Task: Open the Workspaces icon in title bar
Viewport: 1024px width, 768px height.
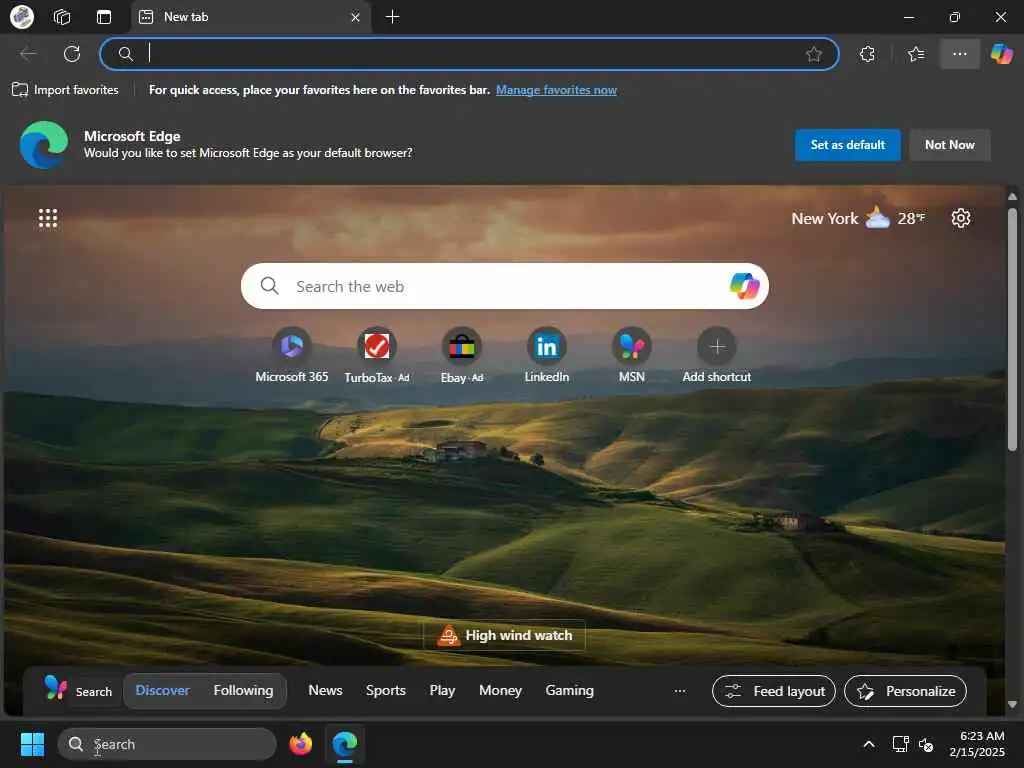Action: [x=62, y=17]
